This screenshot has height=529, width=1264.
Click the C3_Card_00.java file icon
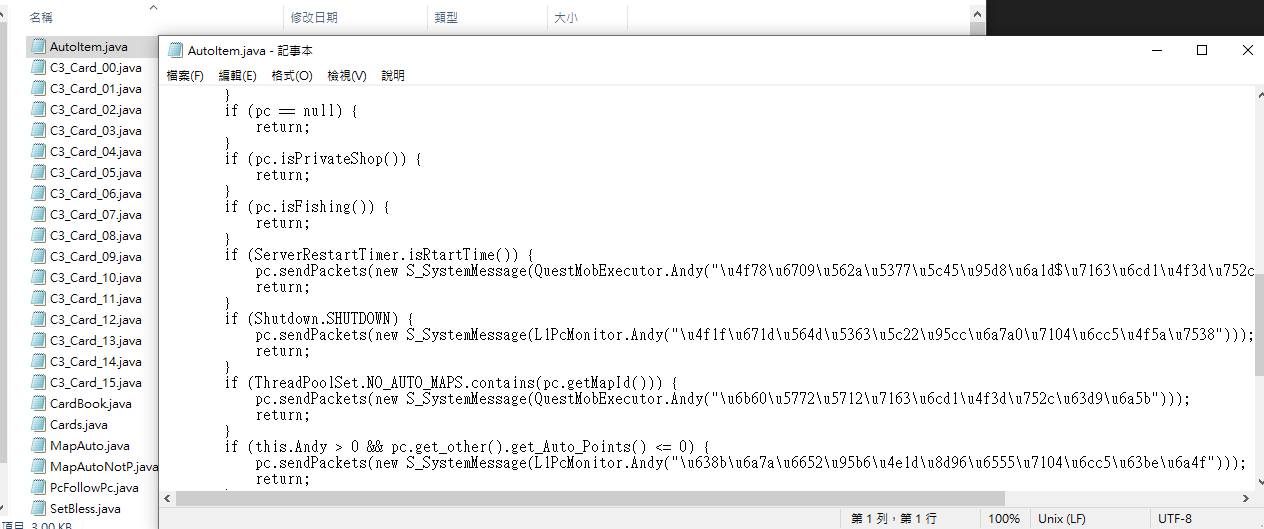pos(38,67)
